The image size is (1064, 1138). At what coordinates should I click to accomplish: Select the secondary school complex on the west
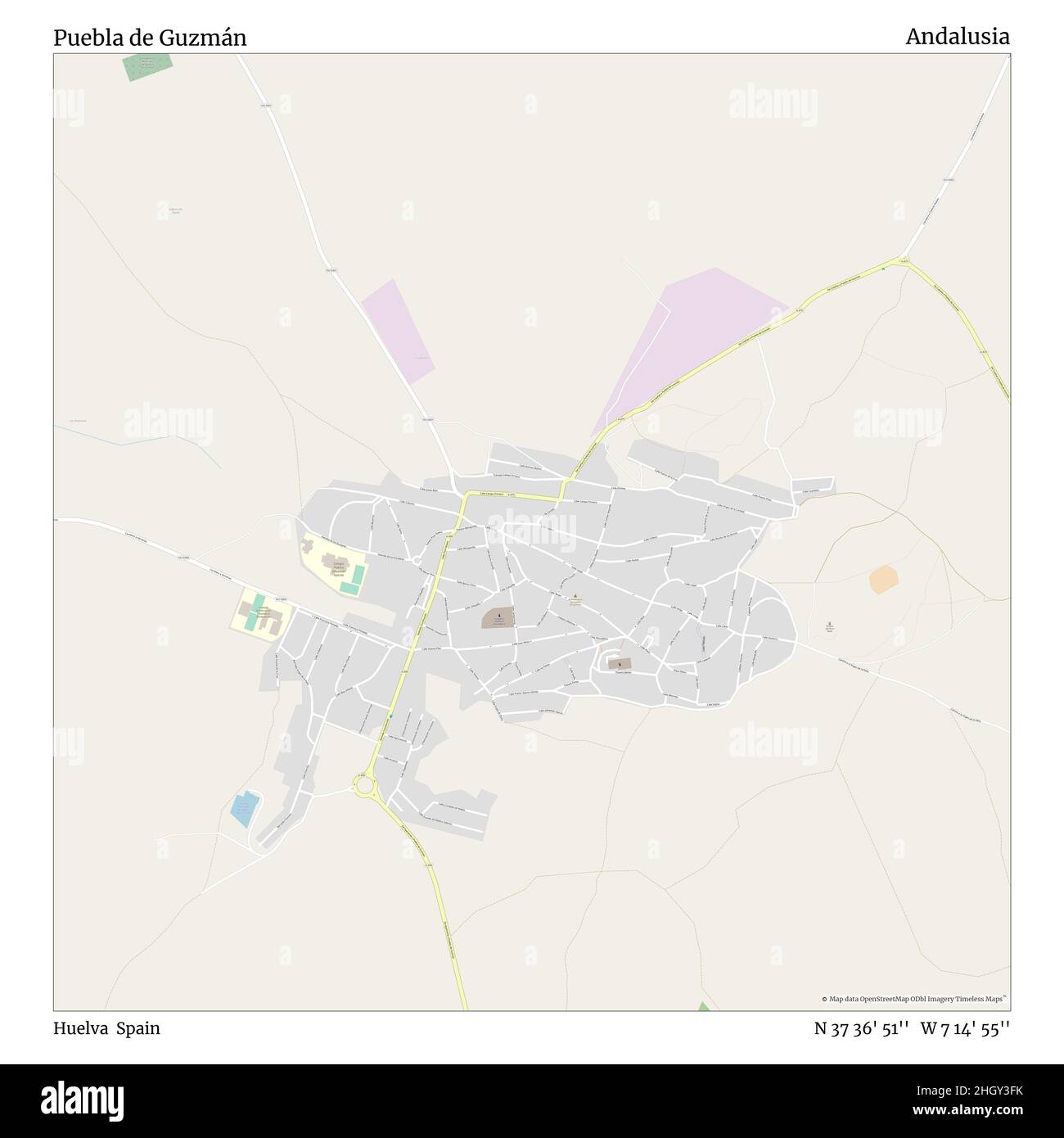(x=259, y=614)
